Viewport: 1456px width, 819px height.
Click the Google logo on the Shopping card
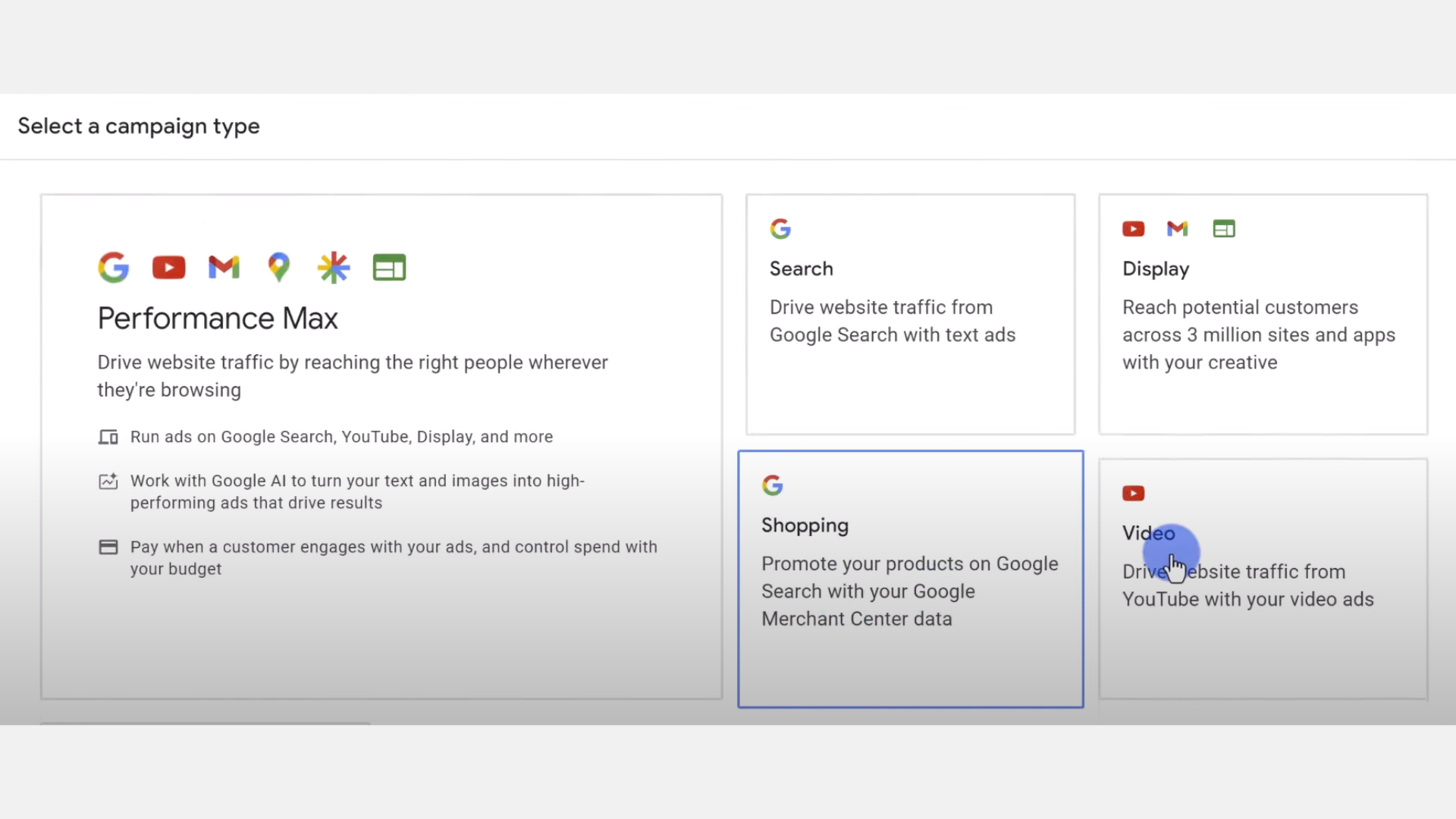(772, 485)
